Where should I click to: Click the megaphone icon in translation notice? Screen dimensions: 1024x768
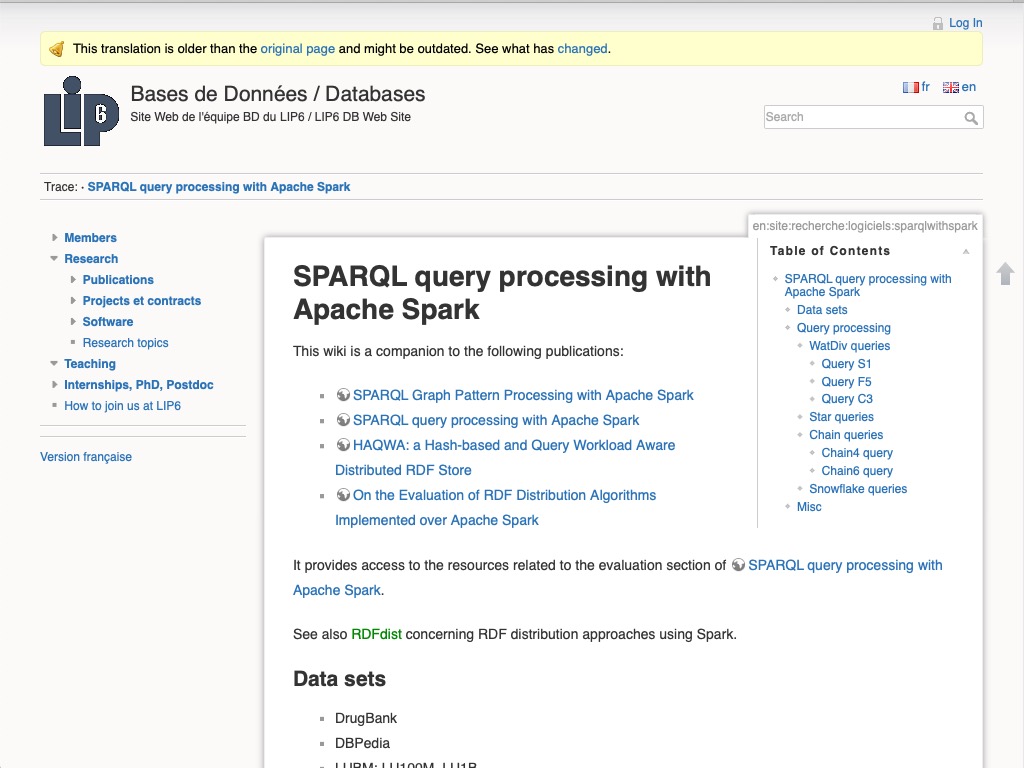57,47
